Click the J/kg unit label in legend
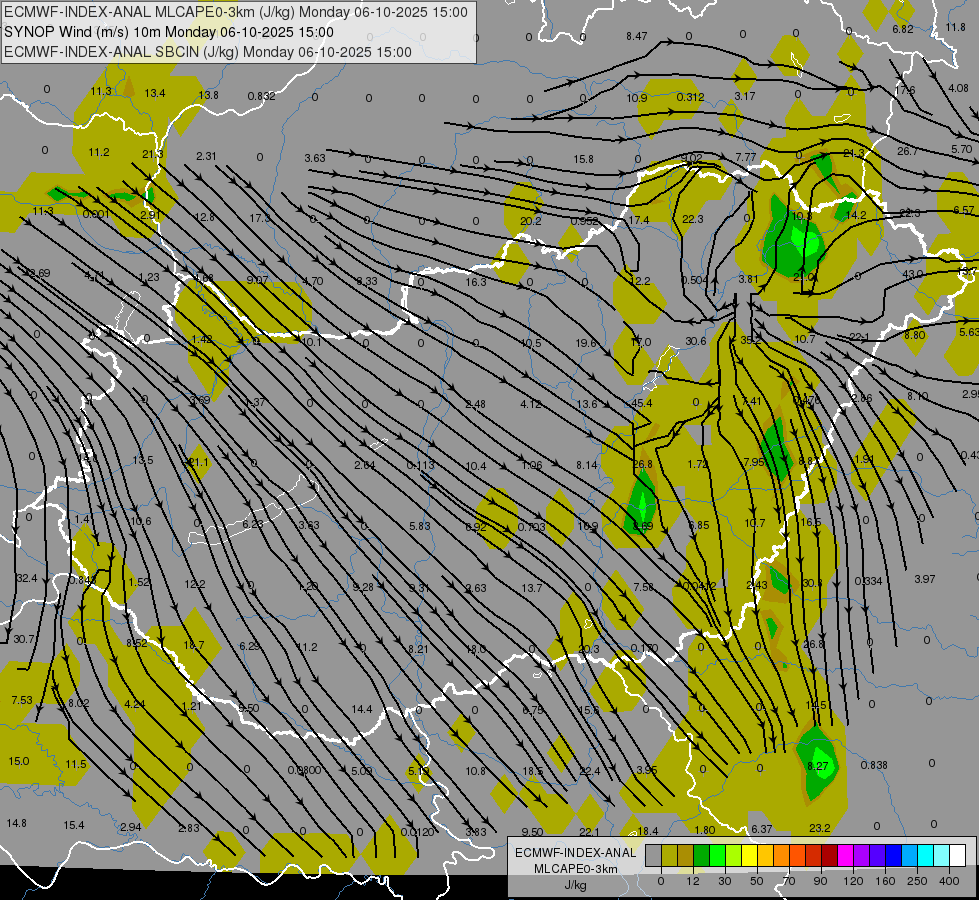979x900 pixels. tap(576, 885)
